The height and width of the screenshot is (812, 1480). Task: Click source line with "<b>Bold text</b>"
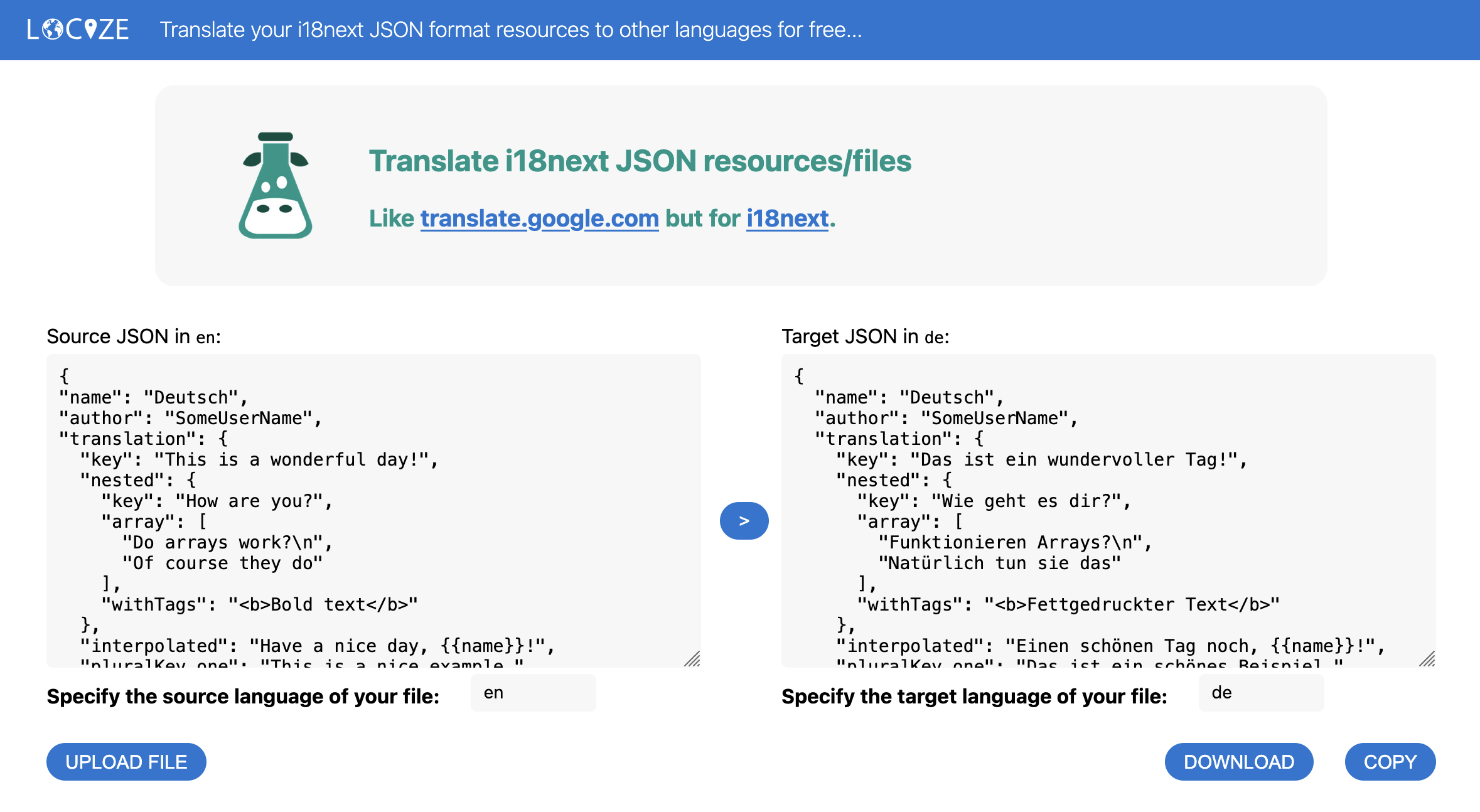click(260, 604)
